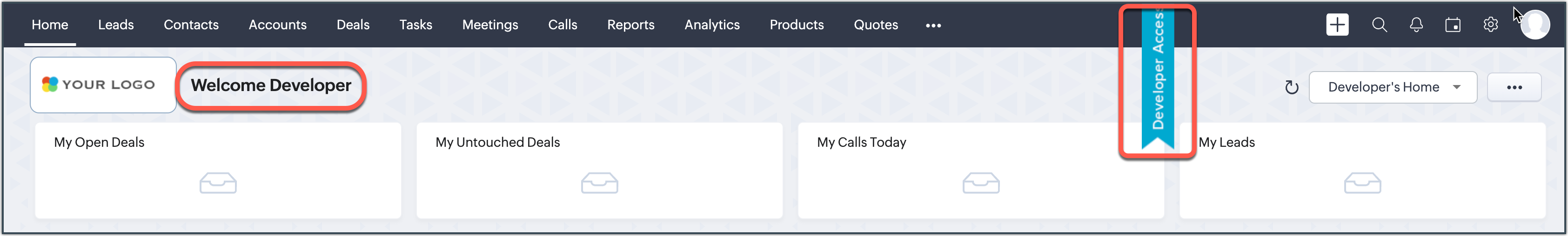Click the My Calls Today widget heading

click(x=861, y=142)
